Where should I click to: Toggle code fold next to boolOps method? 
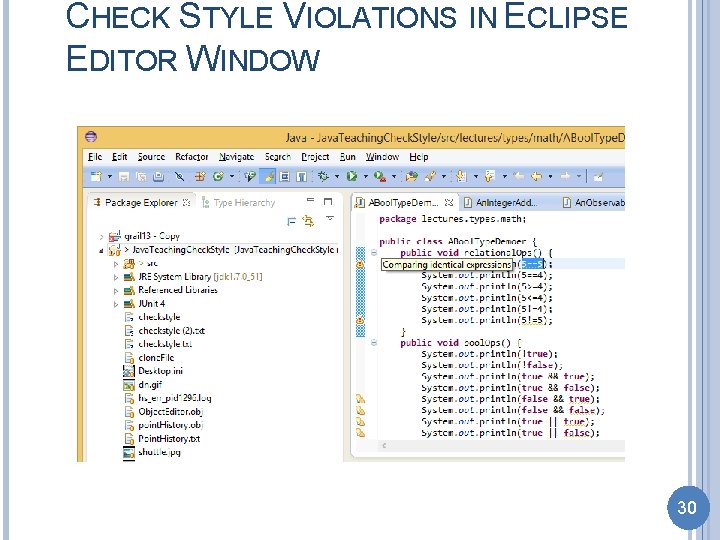point(374,343)
